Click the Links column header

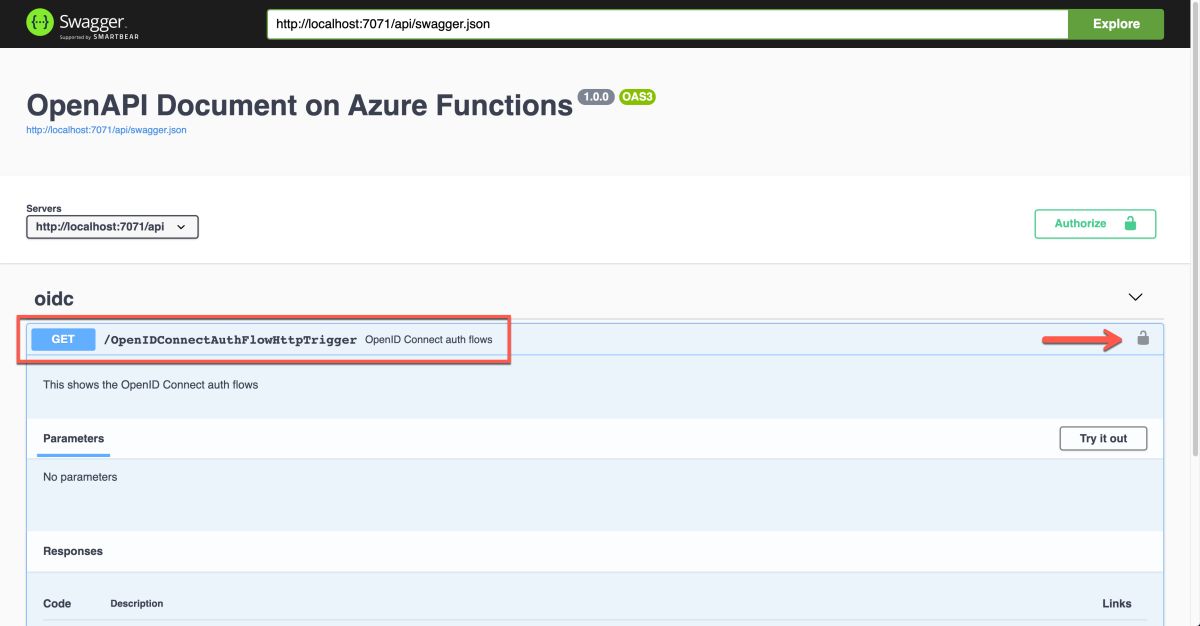coord(1116,603)
